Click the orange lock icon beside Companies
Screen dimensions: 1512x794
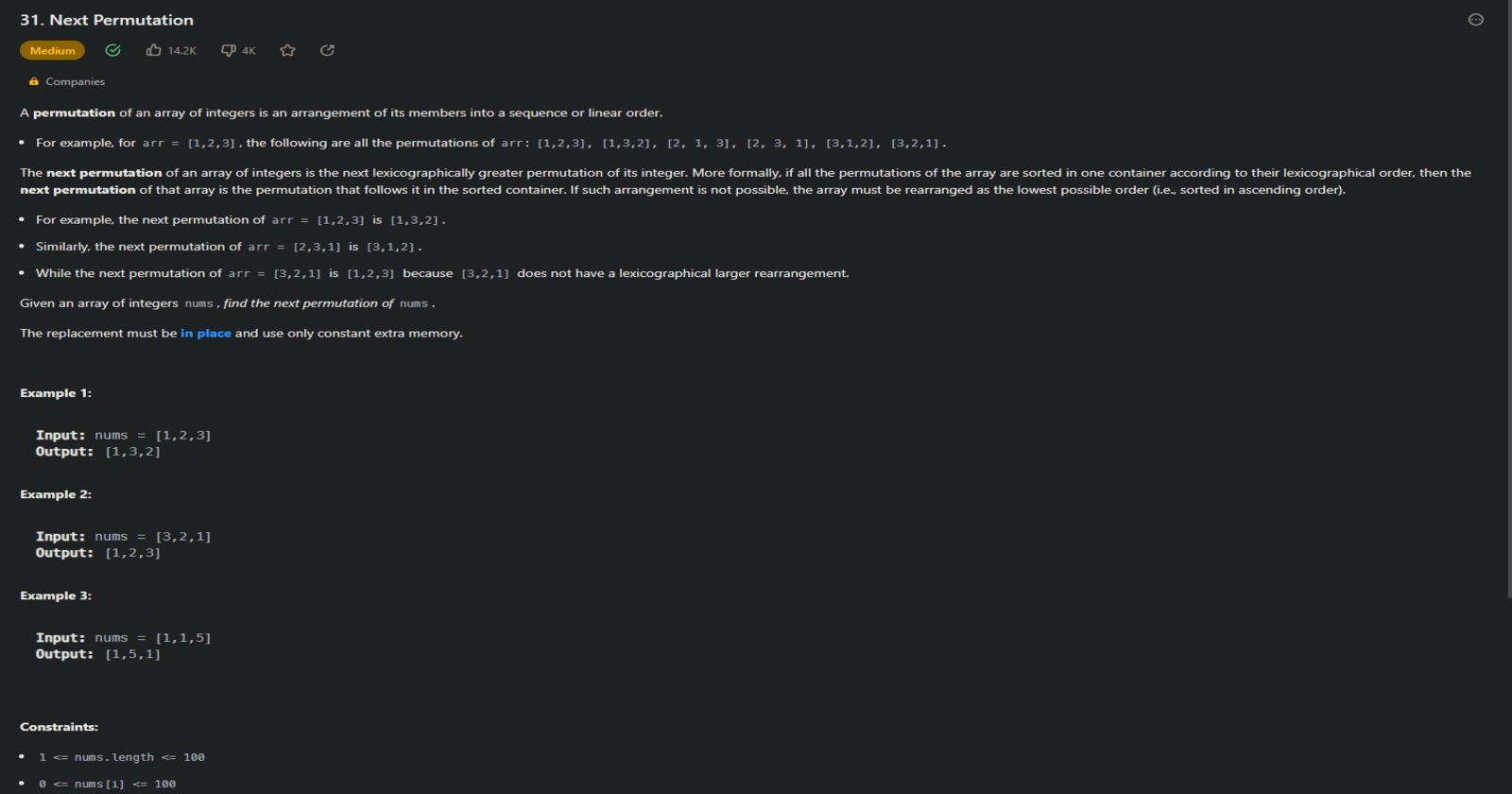(x=34, y=82)
